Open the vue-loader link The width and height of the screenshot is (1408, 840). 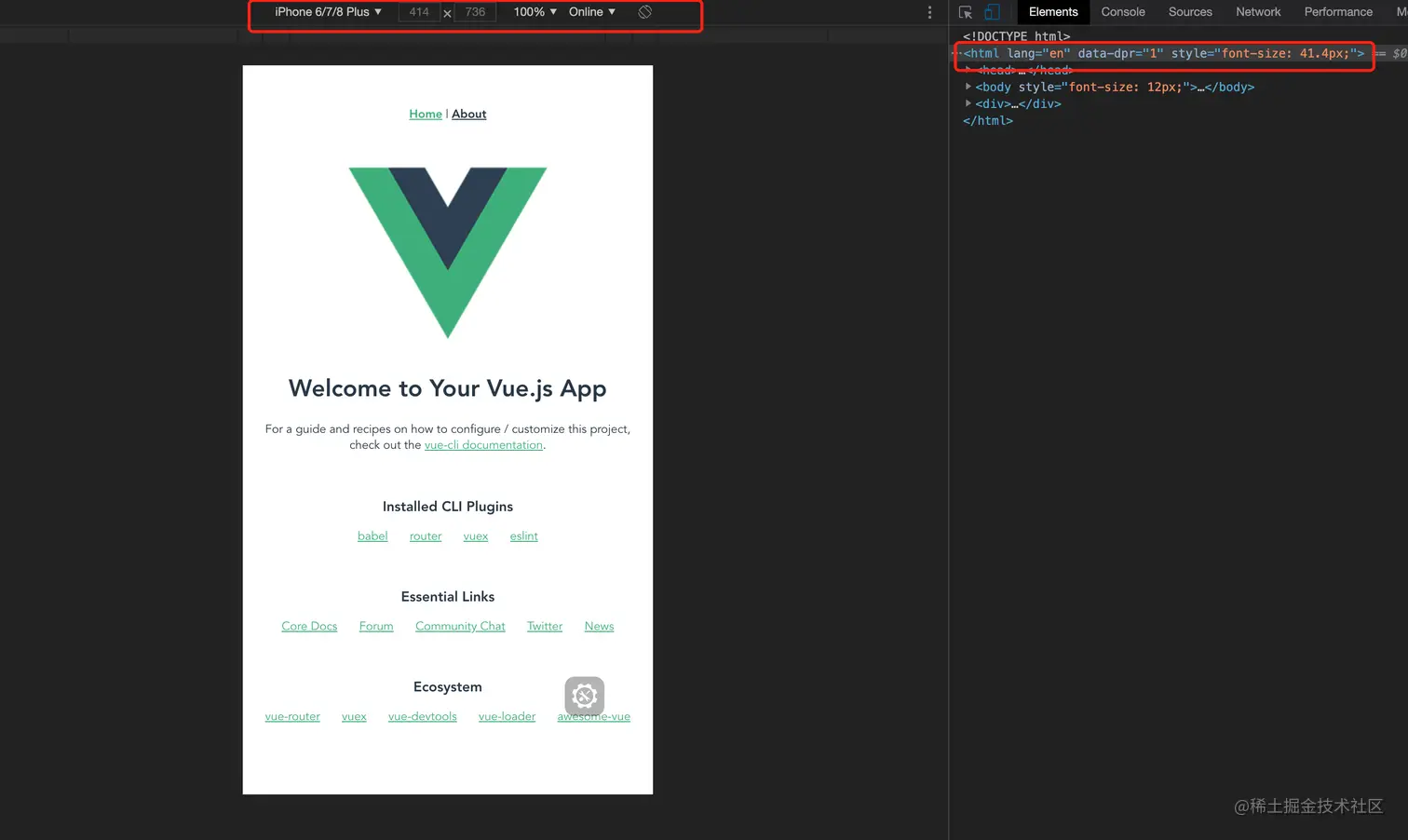coord(507,717)
